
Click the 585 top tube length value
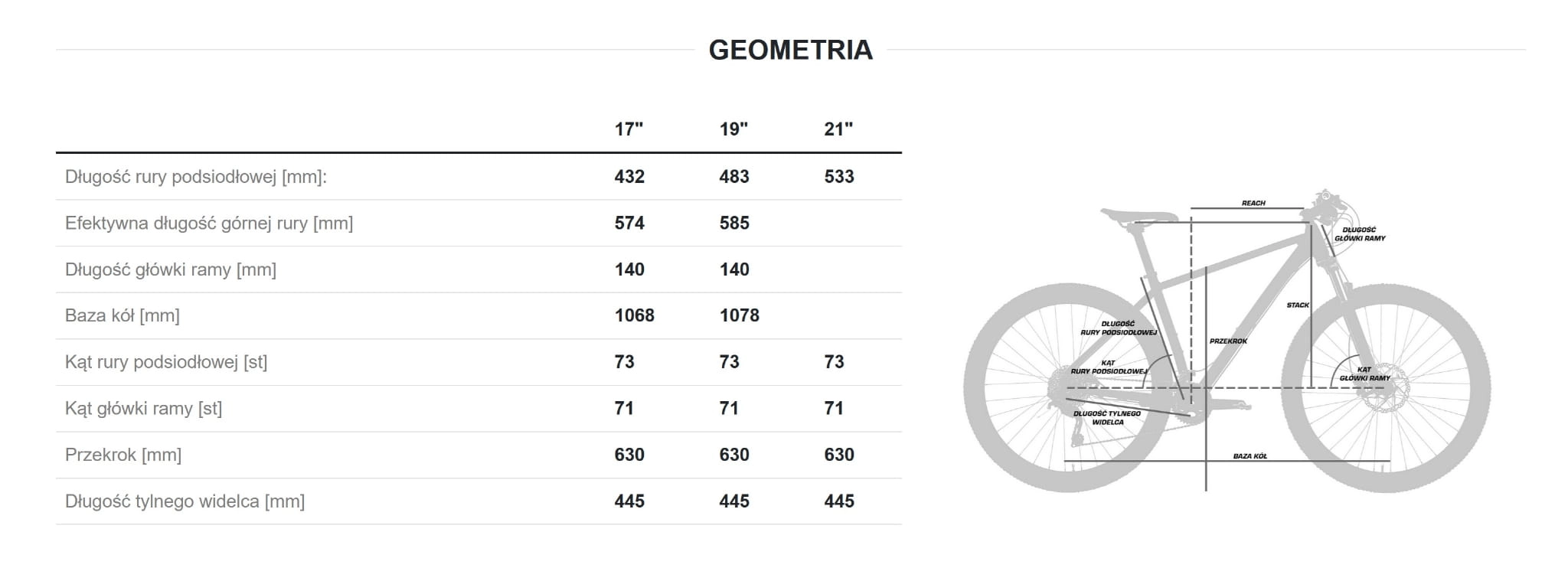[x=734, y=224]
